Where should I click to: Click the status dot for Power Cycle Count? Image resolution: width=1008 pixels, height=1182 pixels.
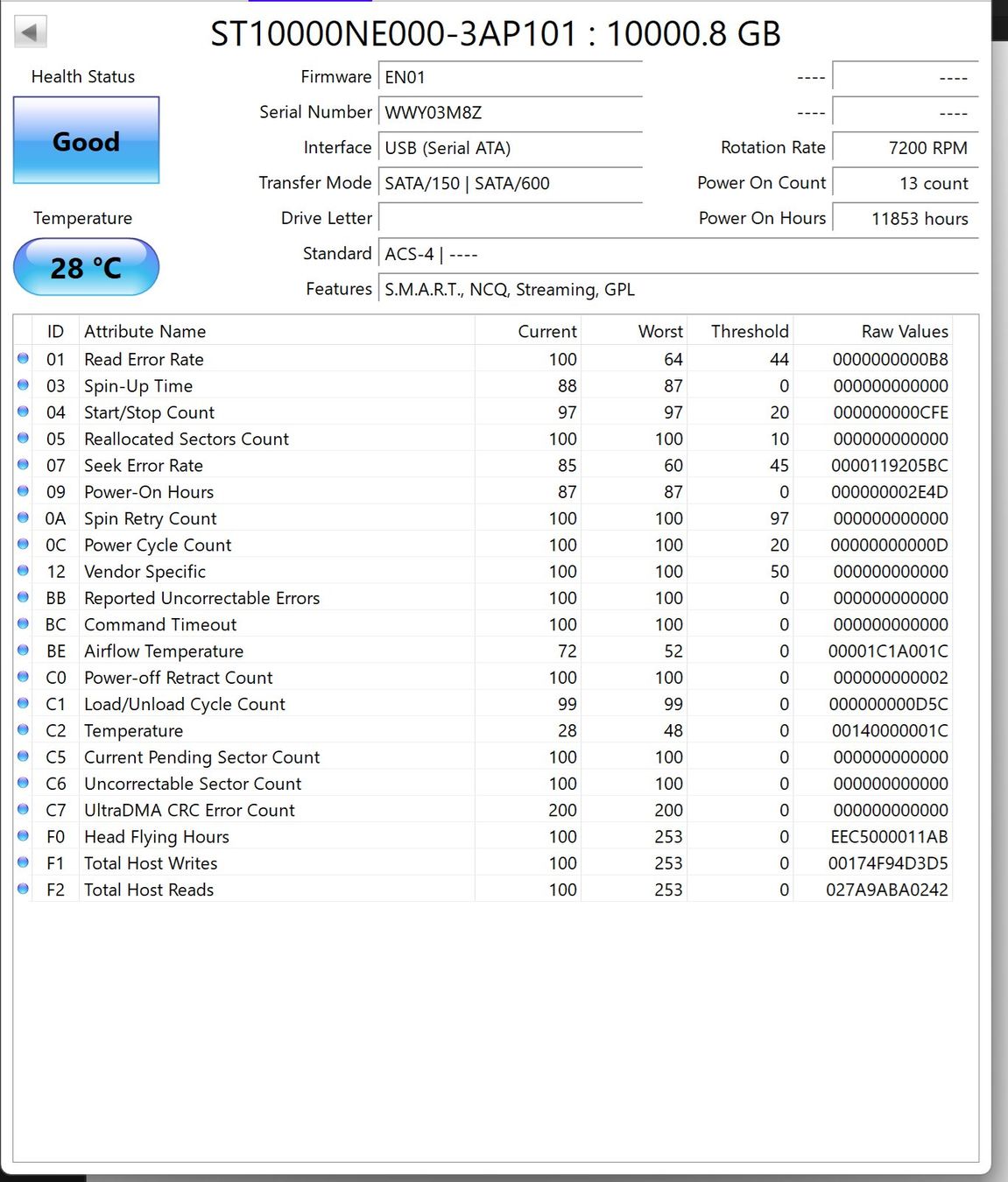[24, 544]
